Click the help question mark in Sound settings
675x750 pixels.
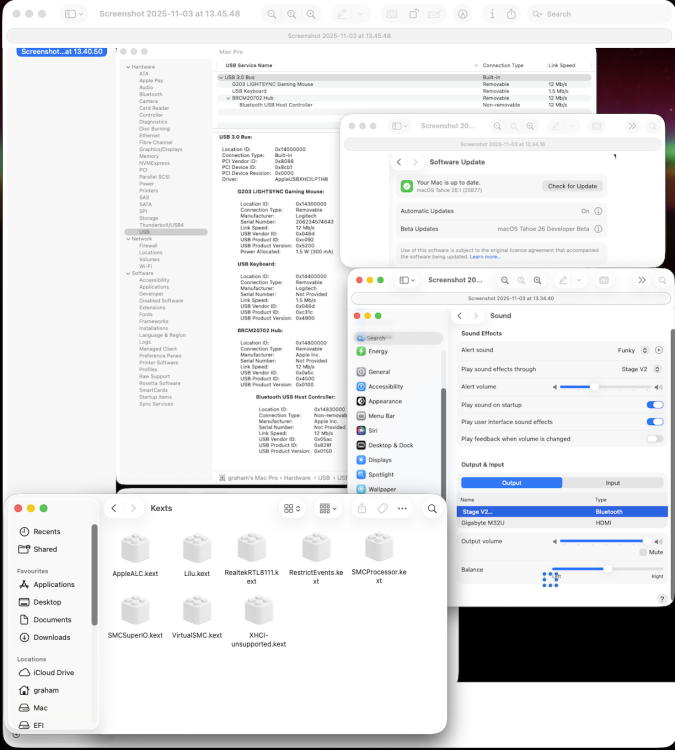662,598
